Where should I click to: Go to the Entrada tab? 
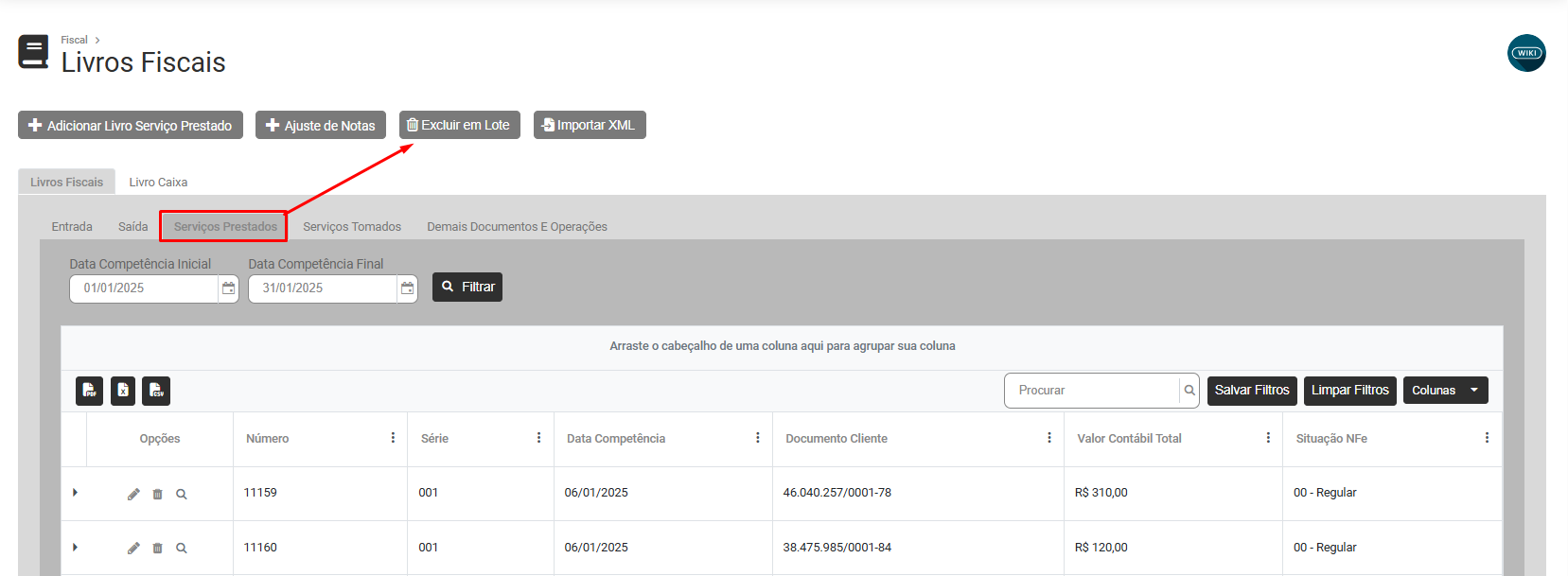click(x=72, y=227)
